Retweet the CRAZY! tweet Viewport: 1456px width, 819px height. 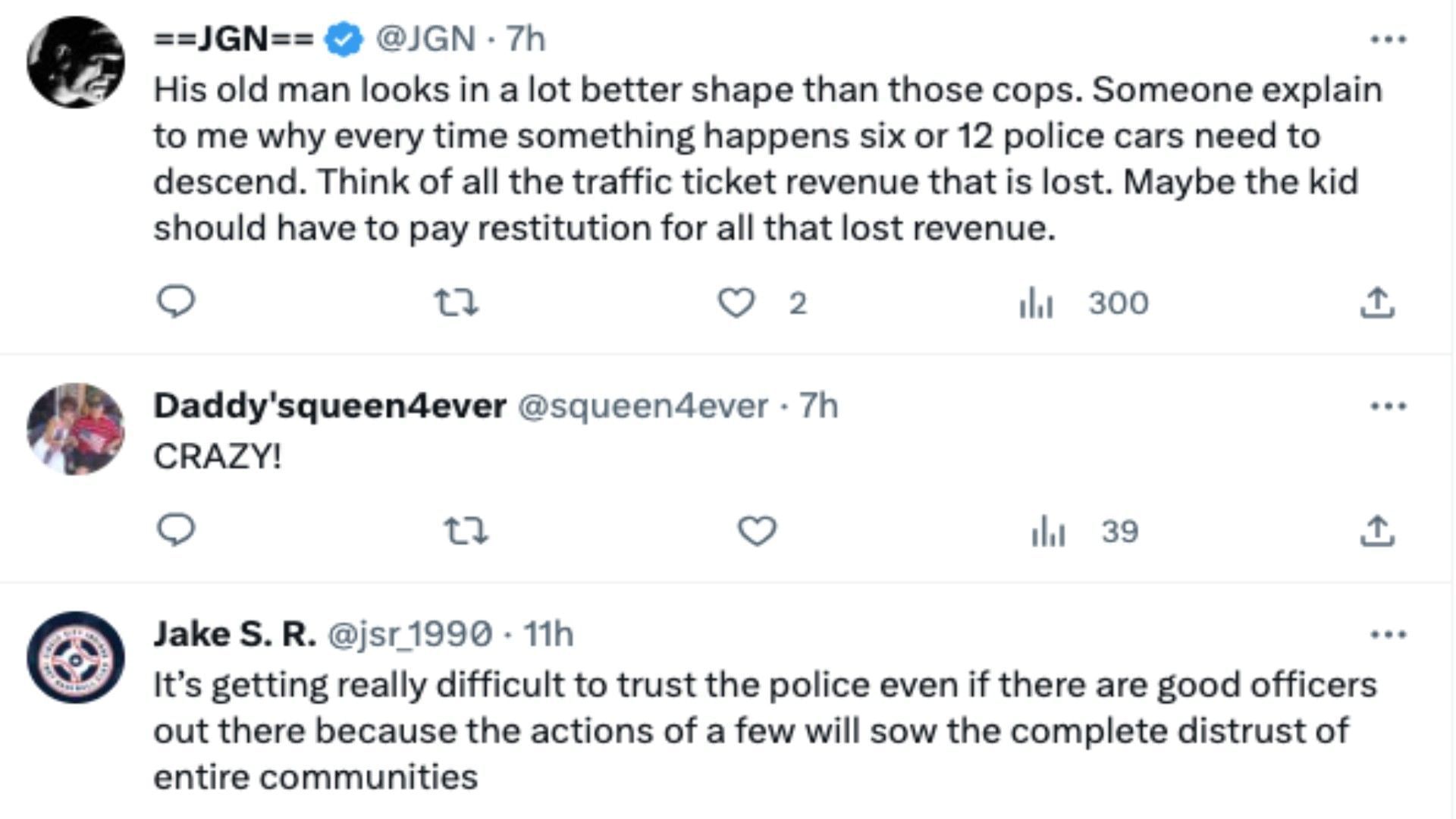pyautogui.click(x=466, y=532)
